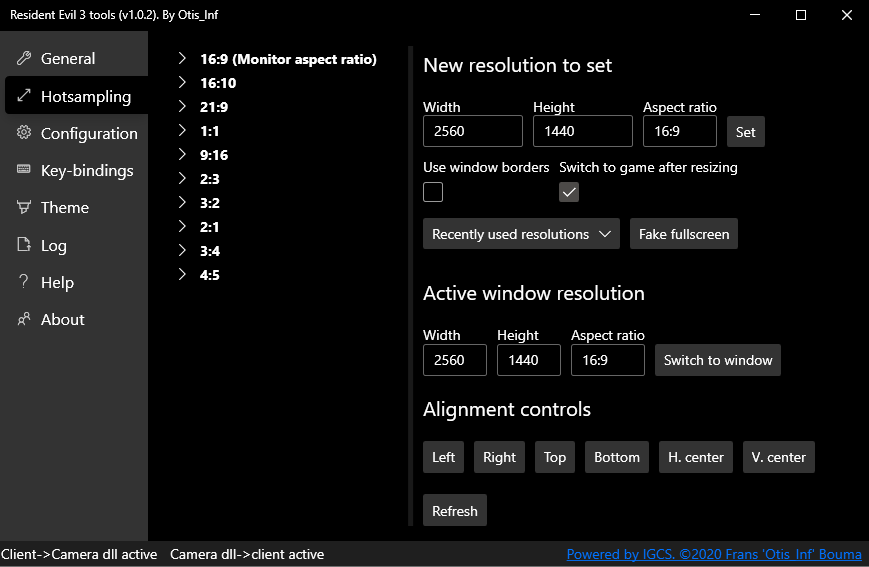Click the Switch to window button
Screen dimensions: 869x567
click(718, 360)
